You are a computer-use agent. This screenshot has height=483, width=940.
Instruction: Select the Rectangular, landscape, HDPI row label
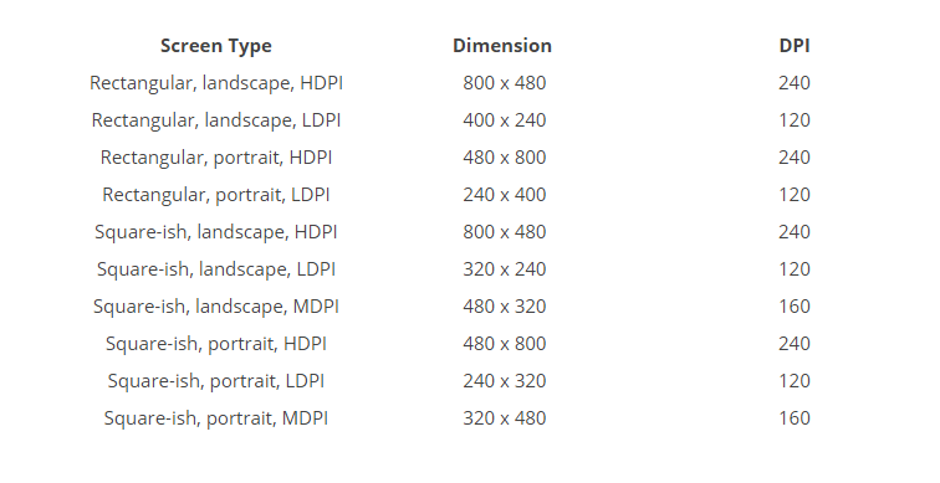[x=216, y=83]
